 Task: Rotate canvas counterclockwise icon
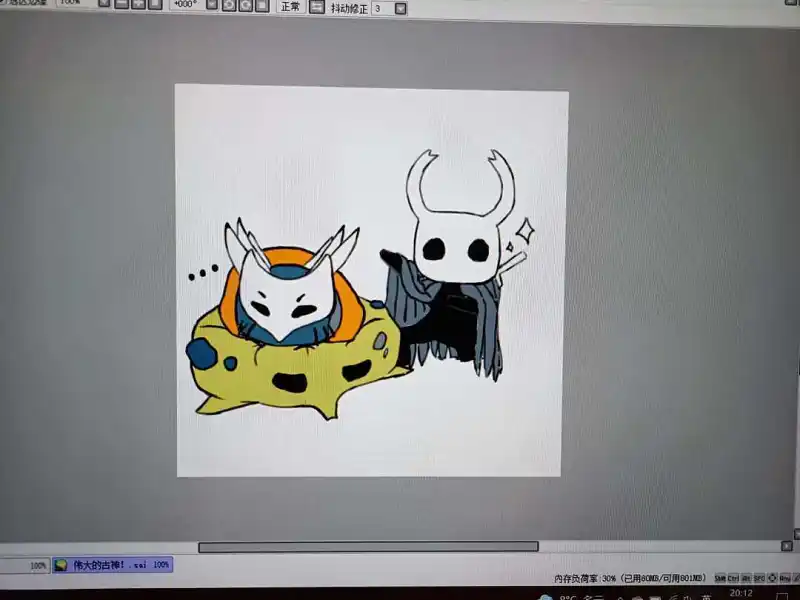229,6
